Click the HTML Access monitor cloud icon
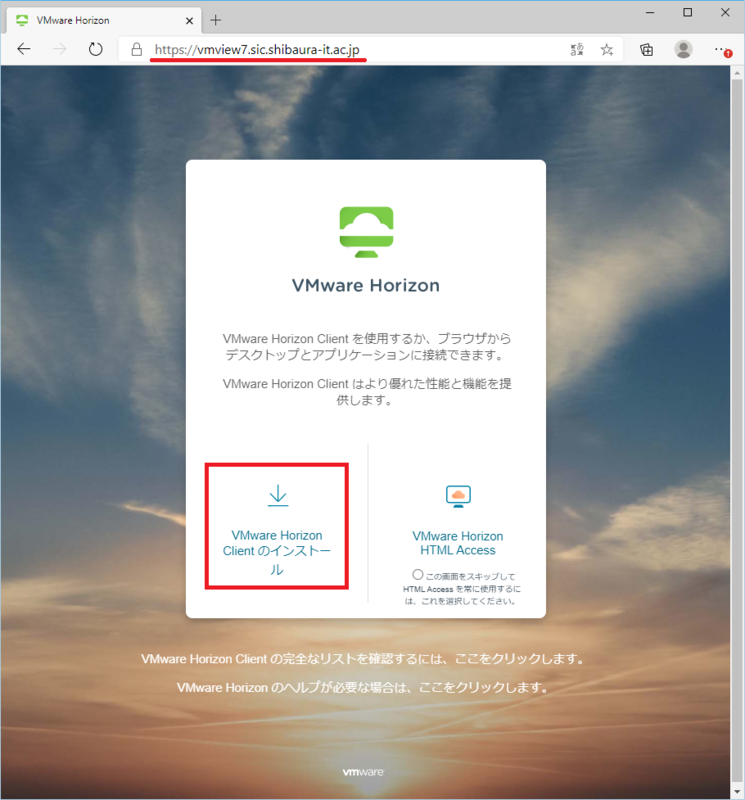 pos(458,496)
